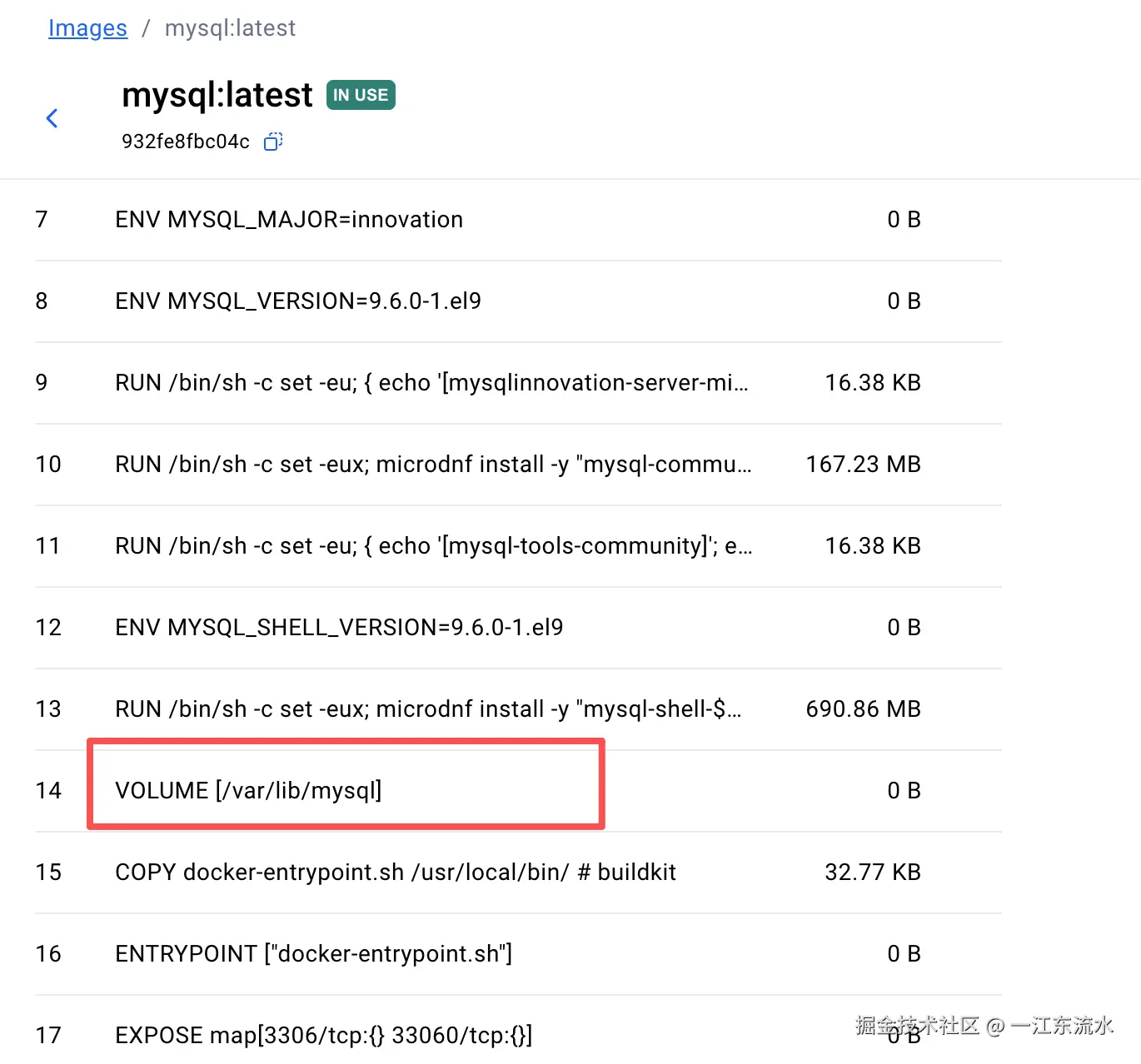Click layer number 10
Screen dimensions: 1141x1064
(48, 465)
